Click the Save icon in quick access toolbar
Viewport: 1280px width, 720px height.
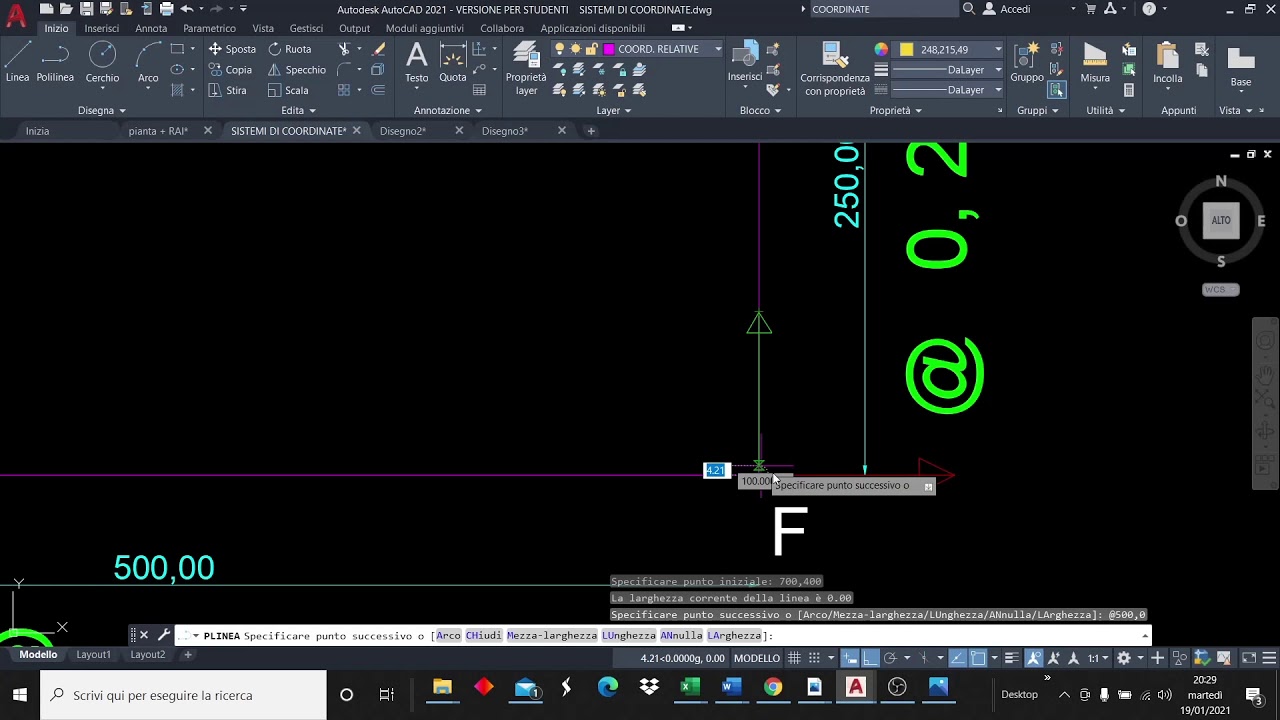pos(86,9)
